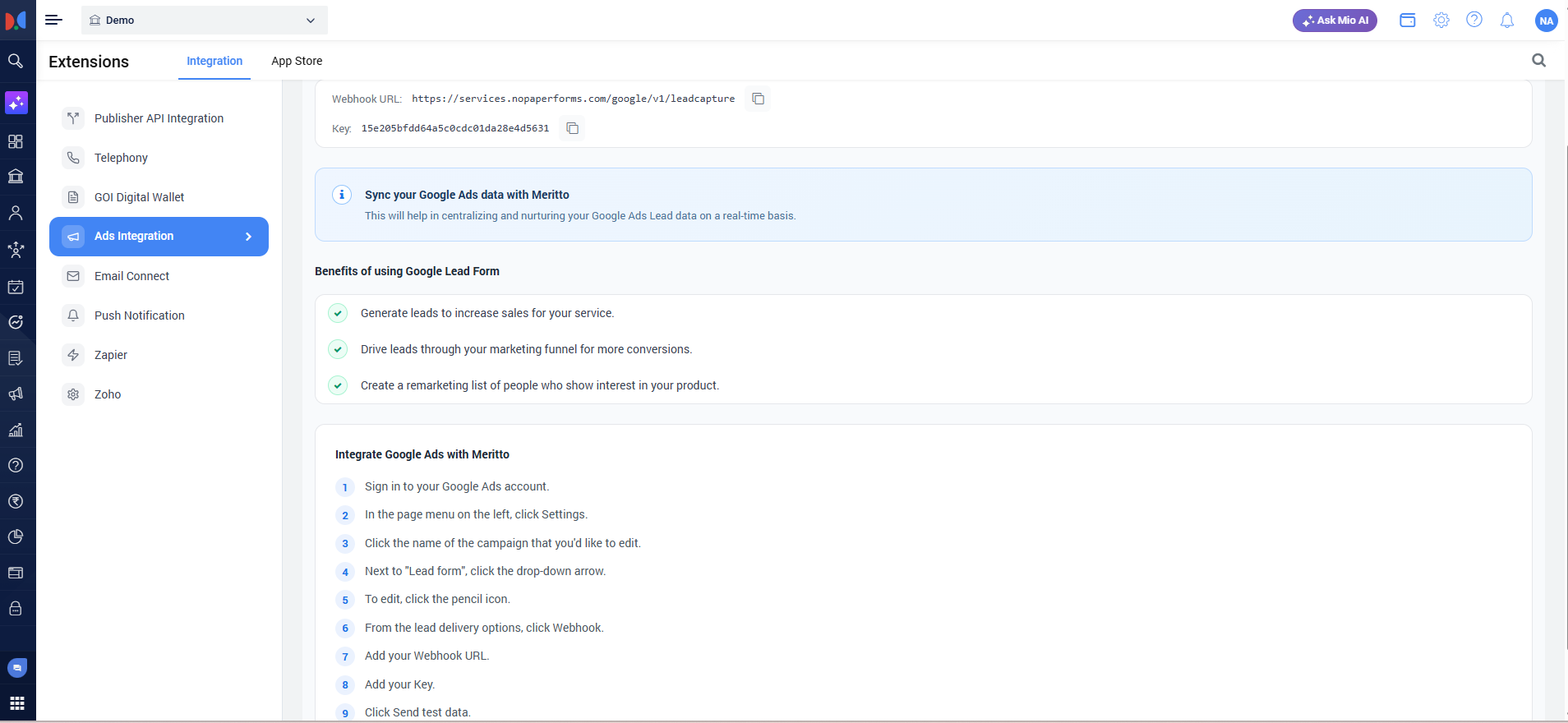Screen dimensions: 1568x723
Task: Open Publisher API Integration
Action: [x=159, y=118]
